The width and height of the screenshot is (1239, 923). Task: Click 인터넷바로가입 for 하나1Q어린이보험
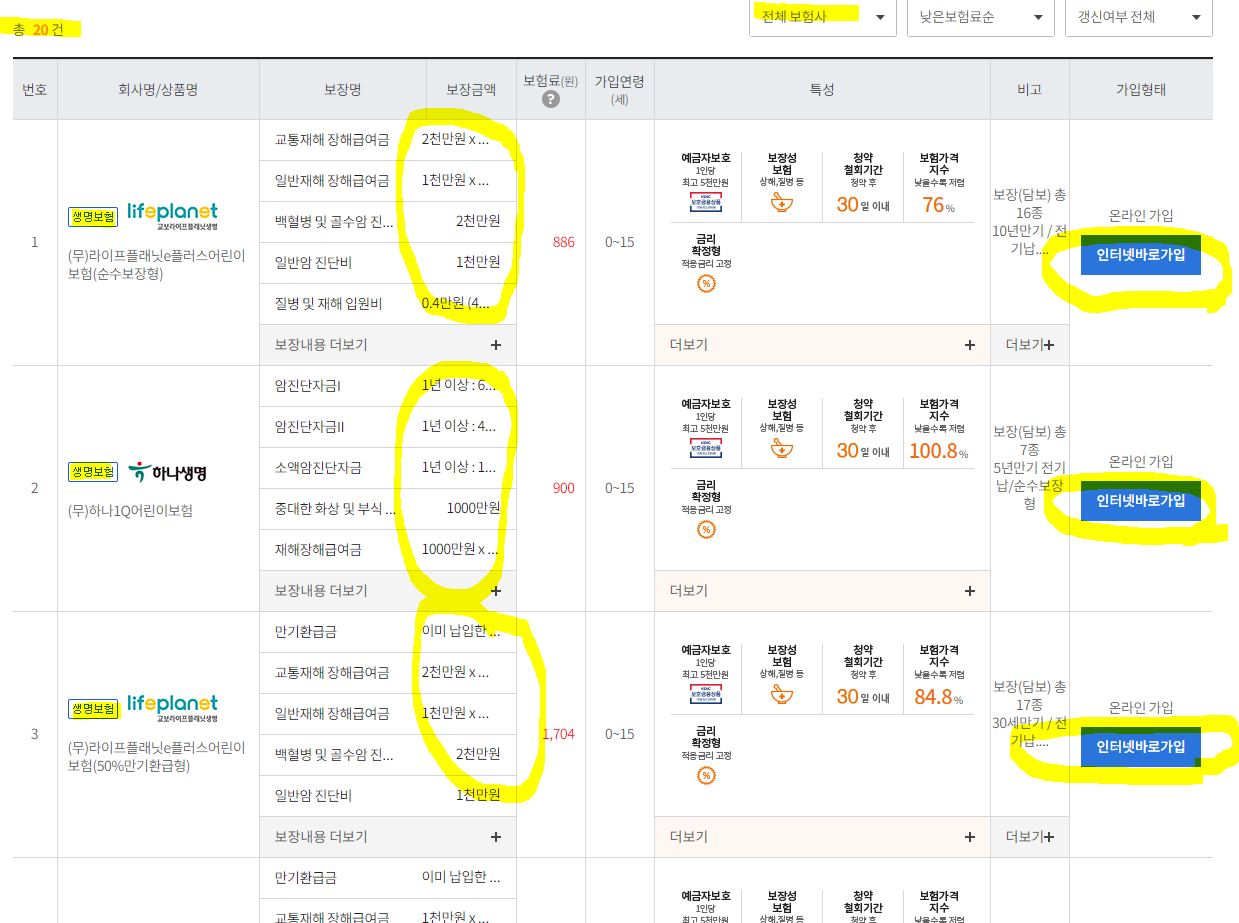[x=1140, y=500]
